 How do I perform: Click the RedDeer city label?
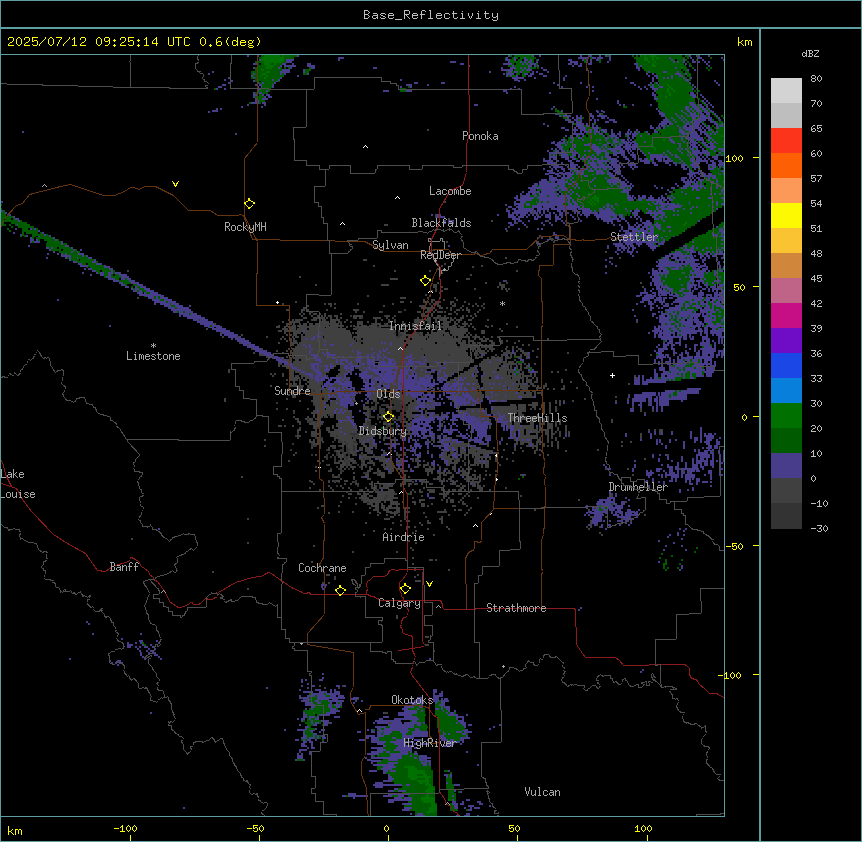(440, 255)
